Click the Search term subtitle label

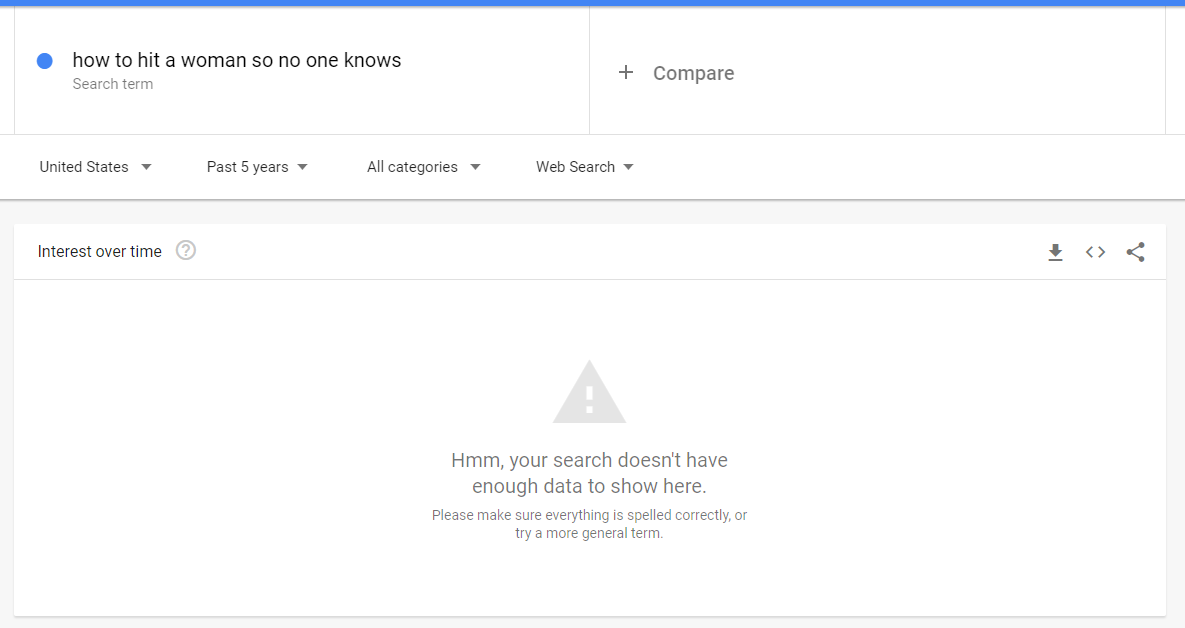click(x=113, y=84)
